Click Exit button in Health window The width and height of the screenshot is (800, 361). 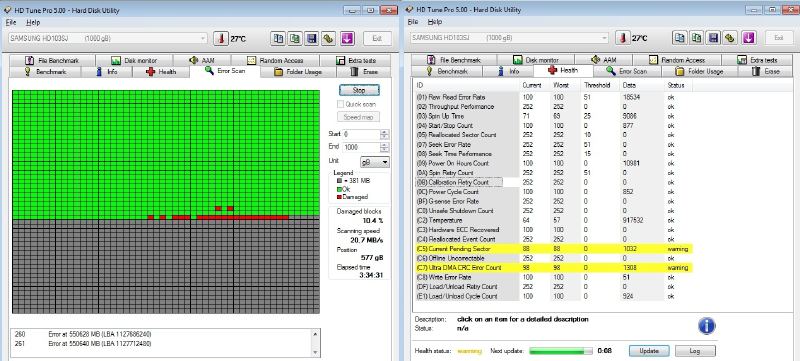point(779,38)
